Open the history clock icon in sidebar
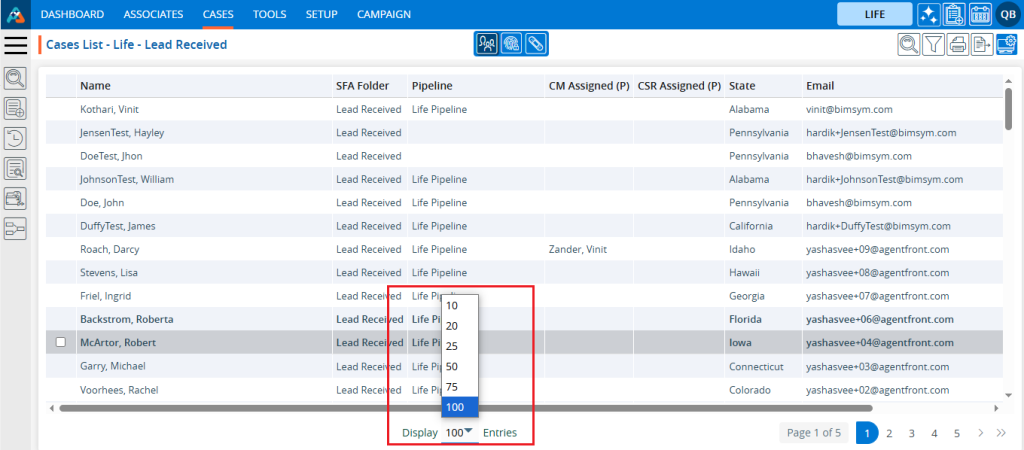The image size is (1024, 450). 16,138
